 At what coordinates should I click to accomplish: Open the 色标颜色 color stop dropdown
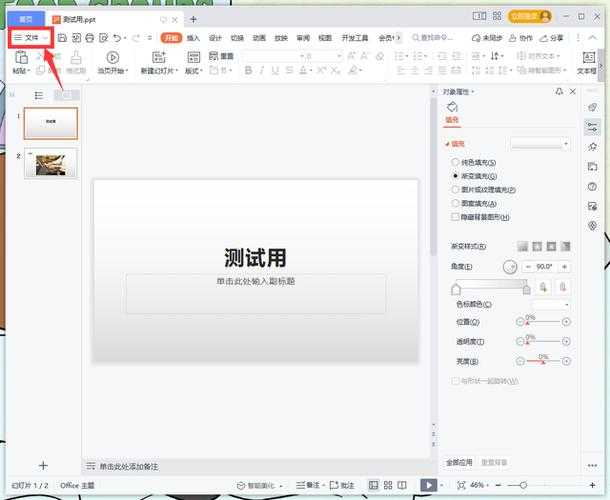[551, 305]
